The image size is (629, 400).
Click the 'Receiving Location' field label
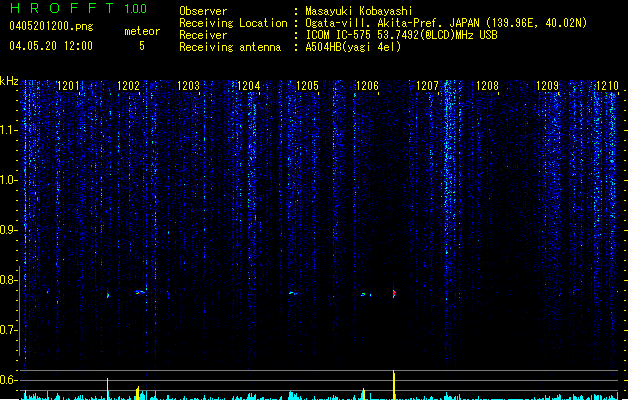233,23
